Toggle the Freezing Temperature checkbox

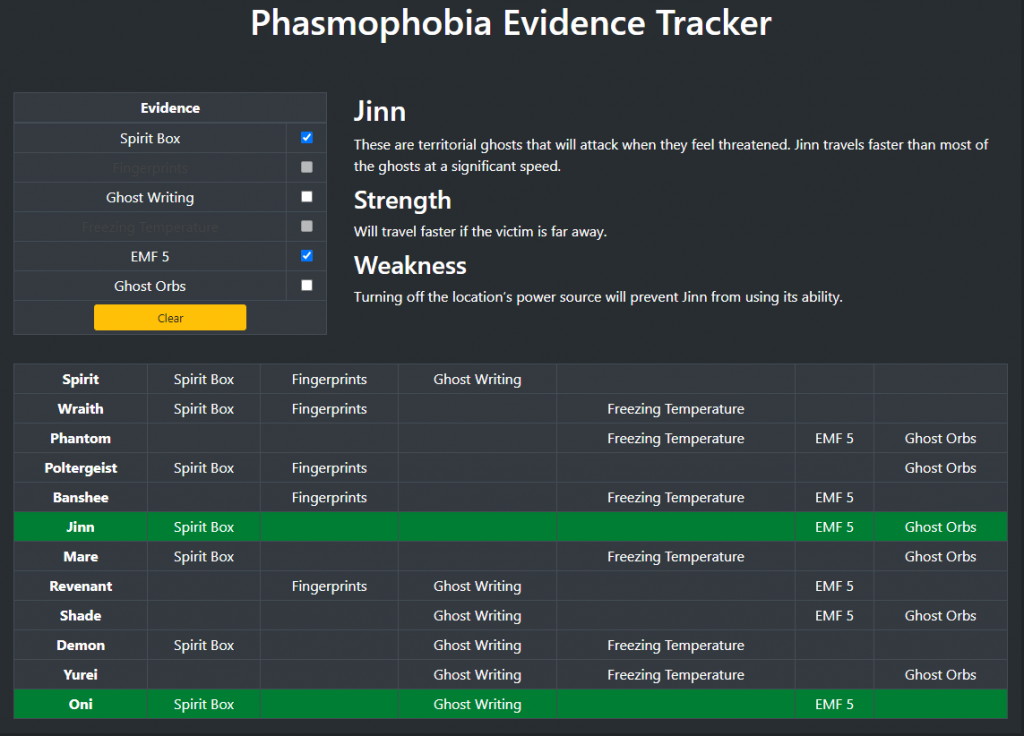(x=306, y=226)
